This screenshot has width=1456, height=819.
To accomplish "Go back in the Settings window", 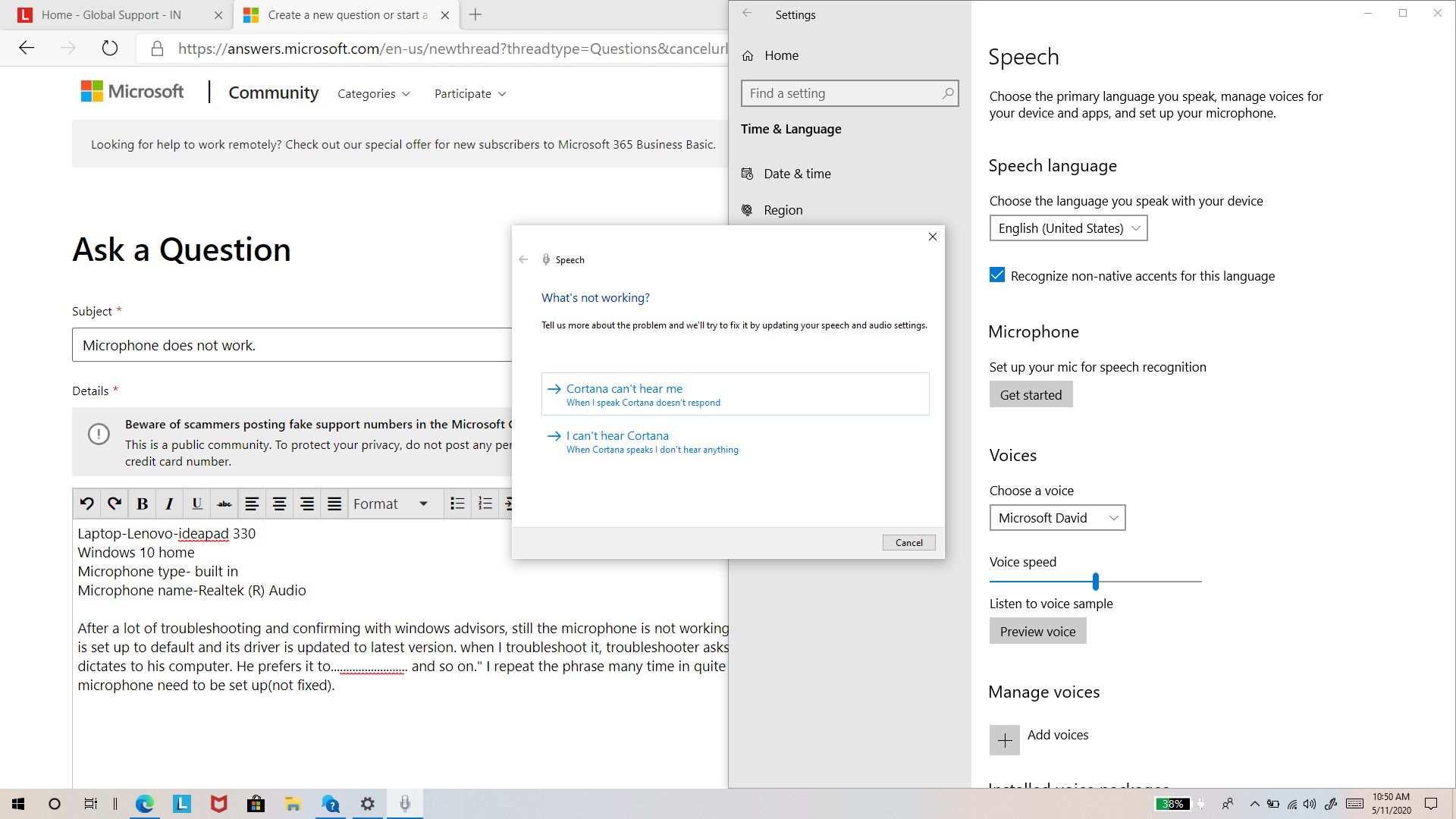I will (747, 13).
